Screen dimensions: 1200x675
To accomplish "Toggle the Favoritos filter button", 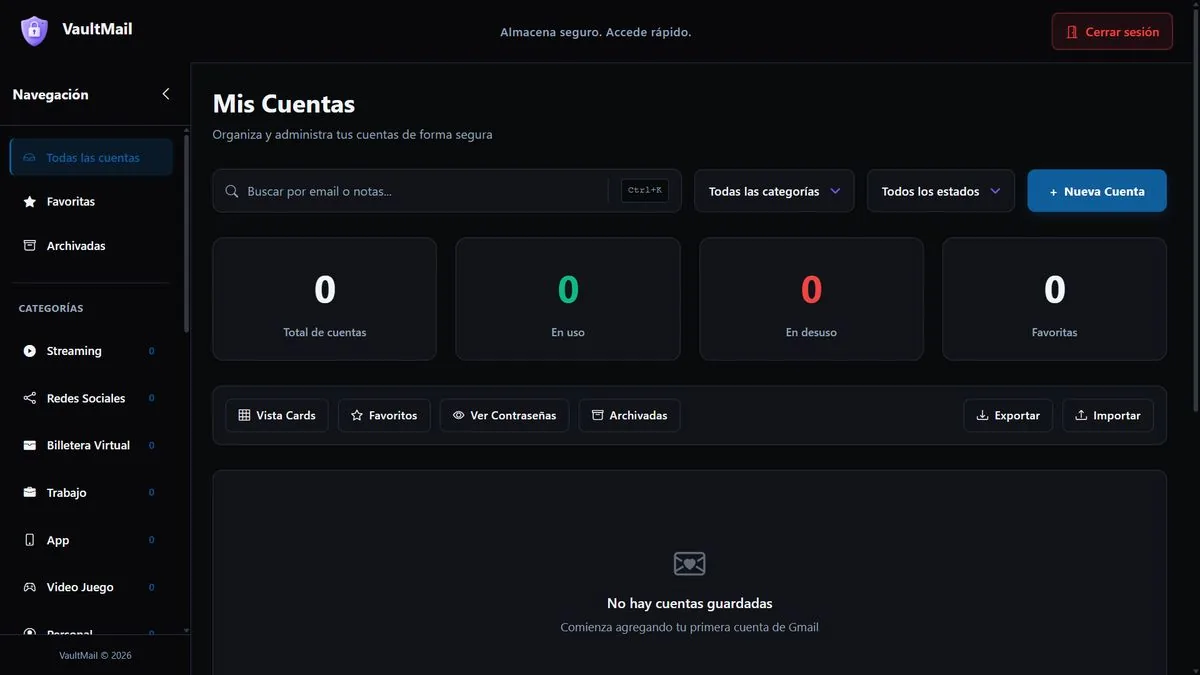I will (x=384, y=415).
